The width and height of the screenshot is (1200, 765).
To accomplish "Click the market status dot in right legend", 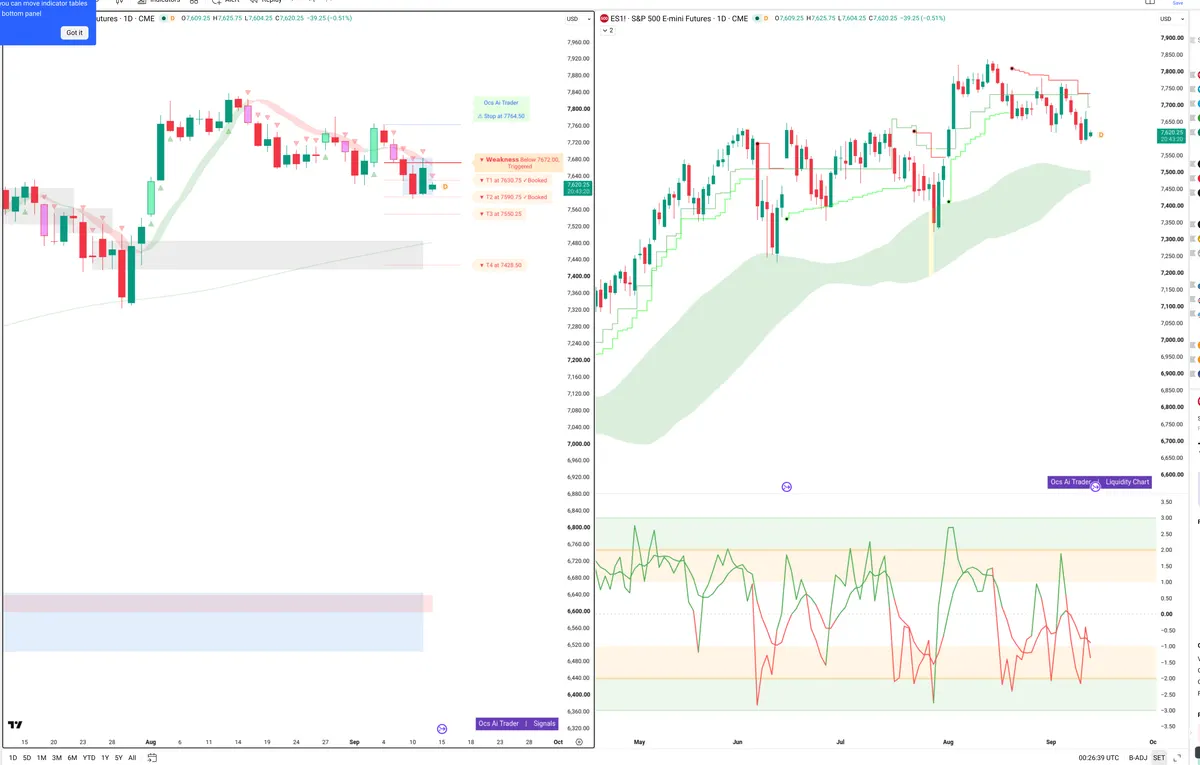I will 757,19.
